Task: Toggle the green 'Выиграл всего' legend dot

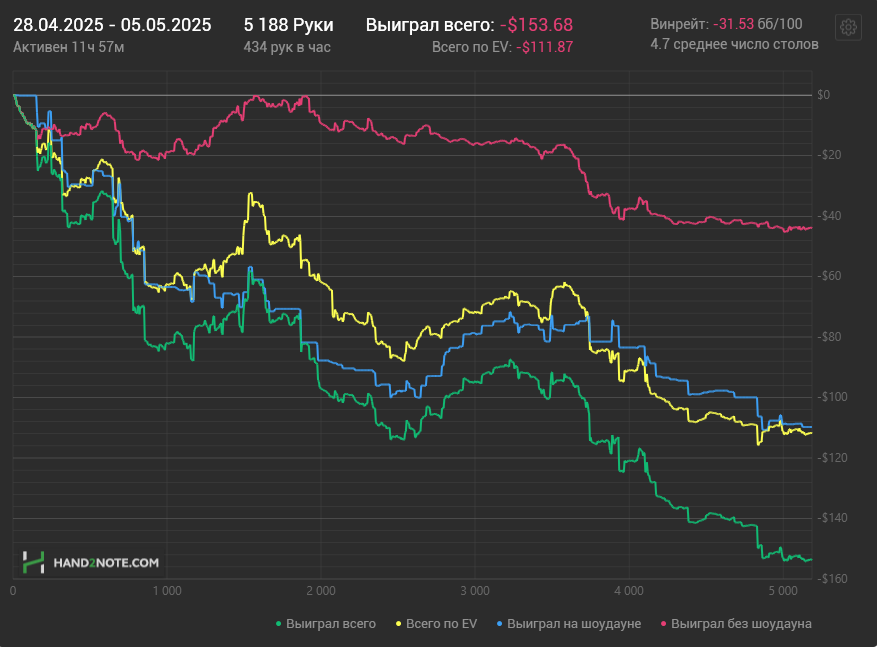Action: (279, 624)
